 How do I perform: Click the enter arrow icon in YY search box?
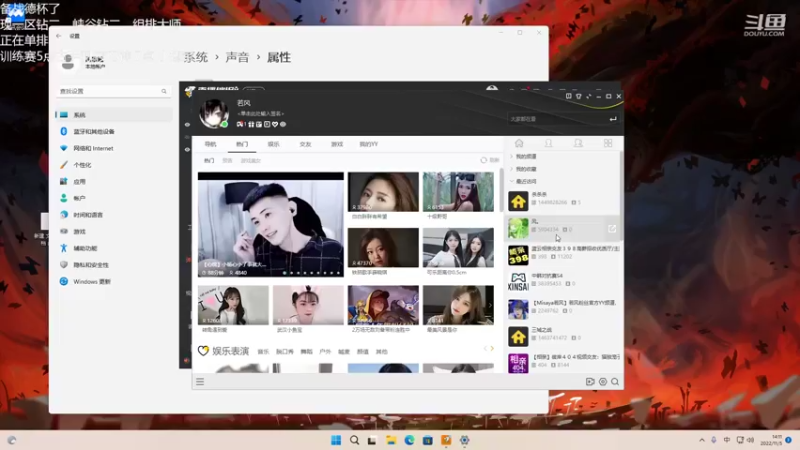[613, 119]
